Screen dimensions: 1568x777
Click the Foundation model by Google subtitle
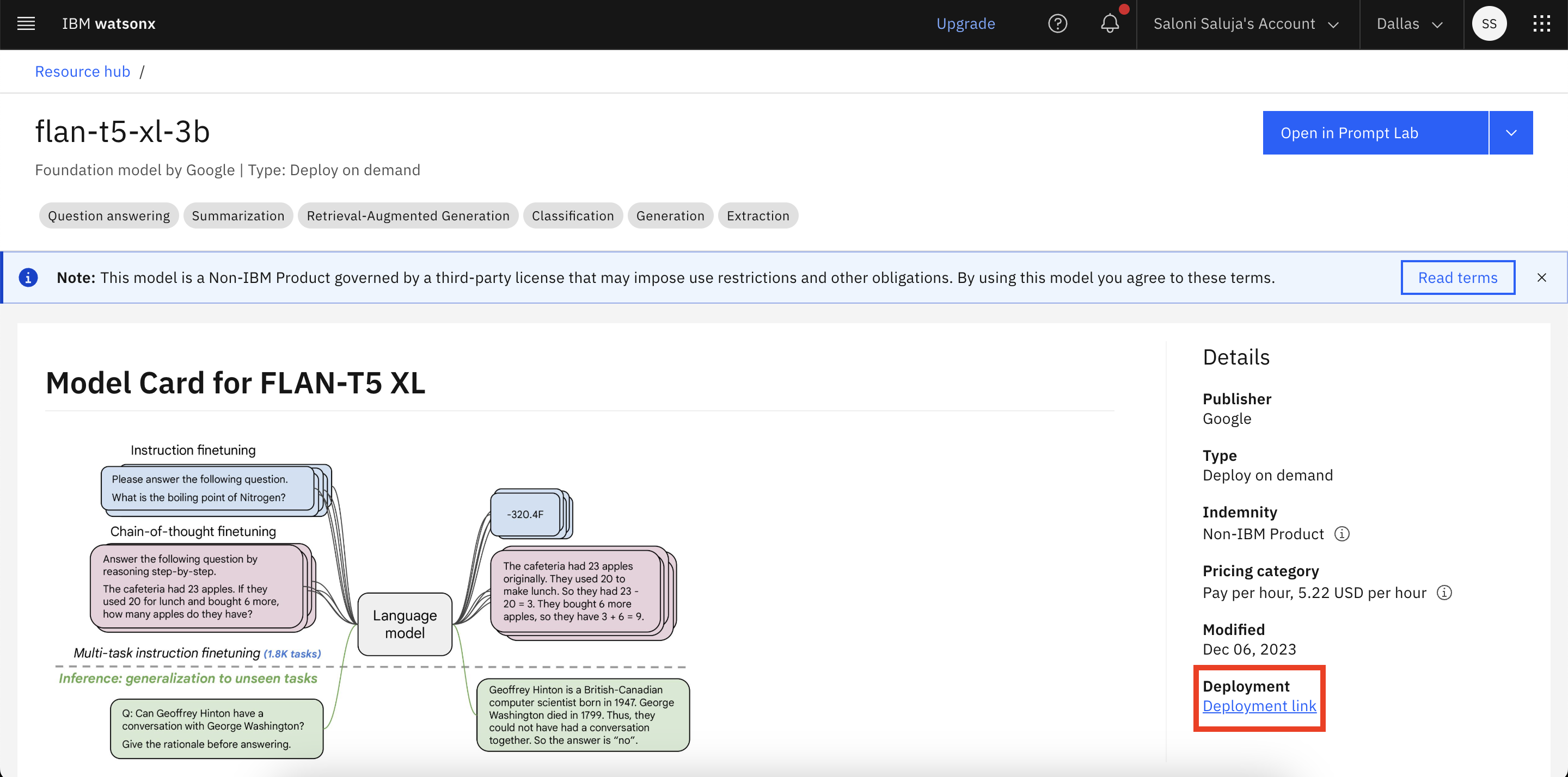coord(227,170)
